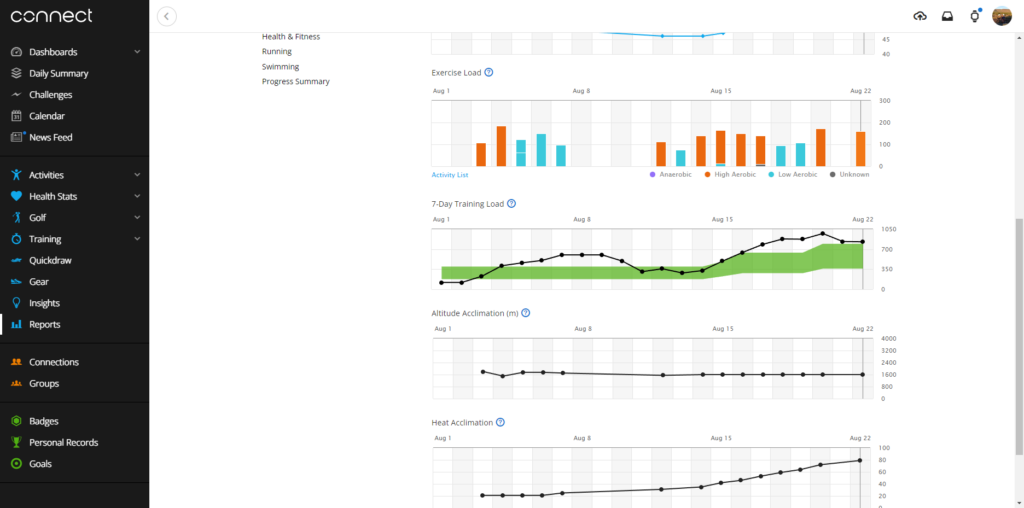Expand the Activities menu chevron
Image resolution: width=1024 pixels, height=508 pixels.
(x=137, y=175)
